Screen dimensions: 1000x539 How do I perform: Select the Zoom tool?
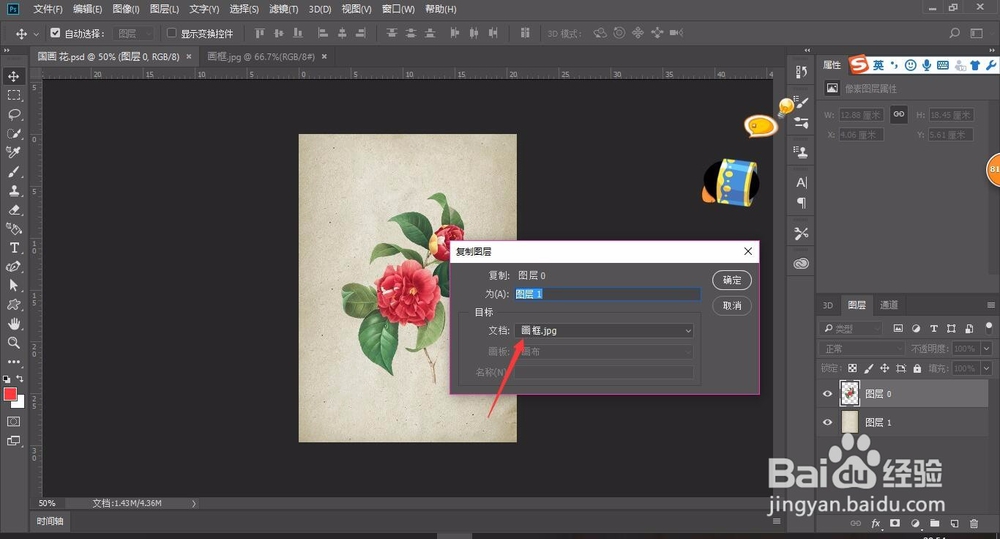pyautogui.click(x=13, y=343)
